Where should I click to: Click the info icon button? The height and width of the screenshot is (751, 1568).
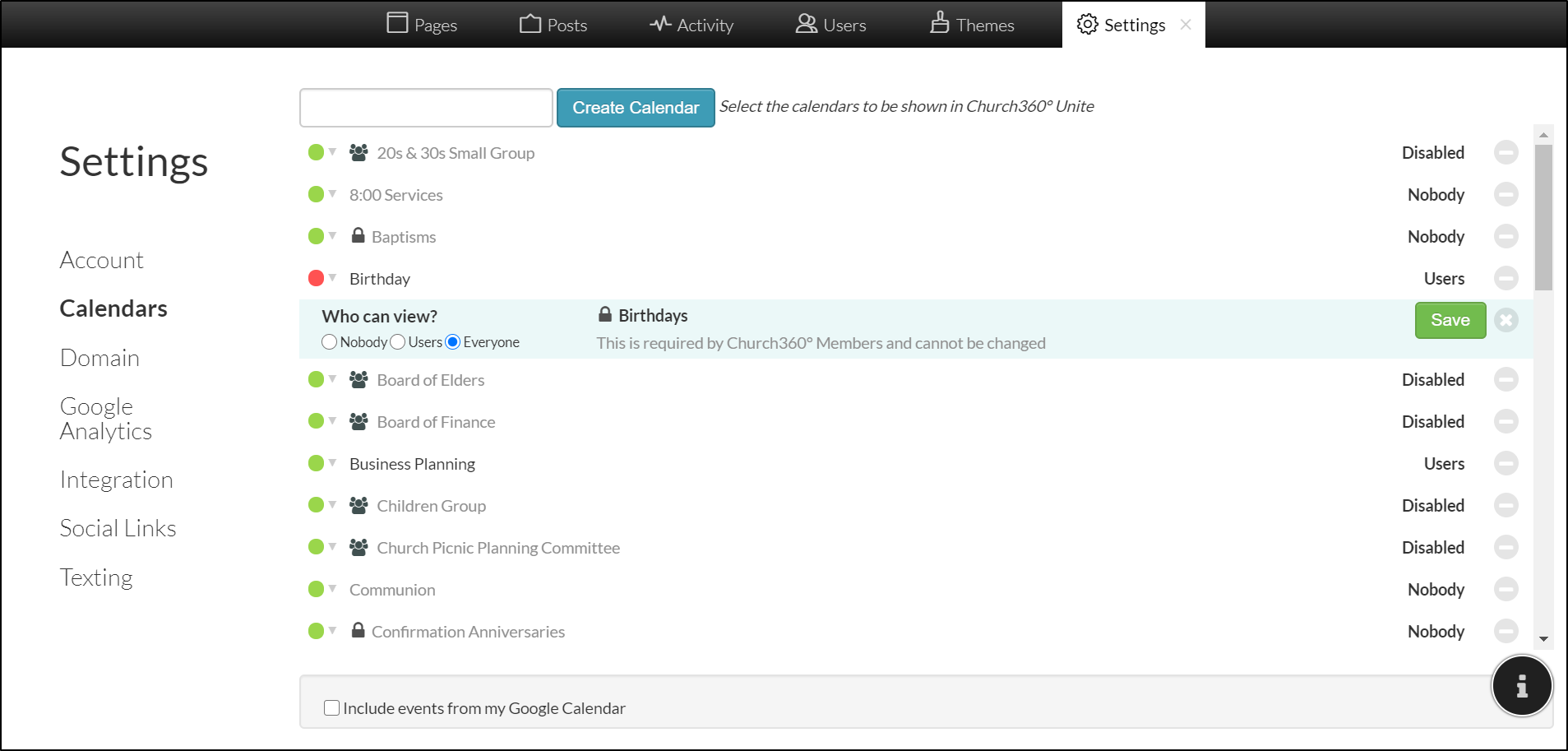coord(1521,686)
